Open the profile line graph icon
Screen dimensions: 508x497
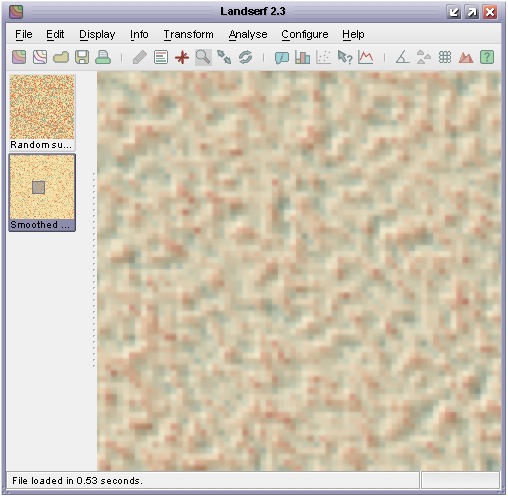(x=366, y=57)
